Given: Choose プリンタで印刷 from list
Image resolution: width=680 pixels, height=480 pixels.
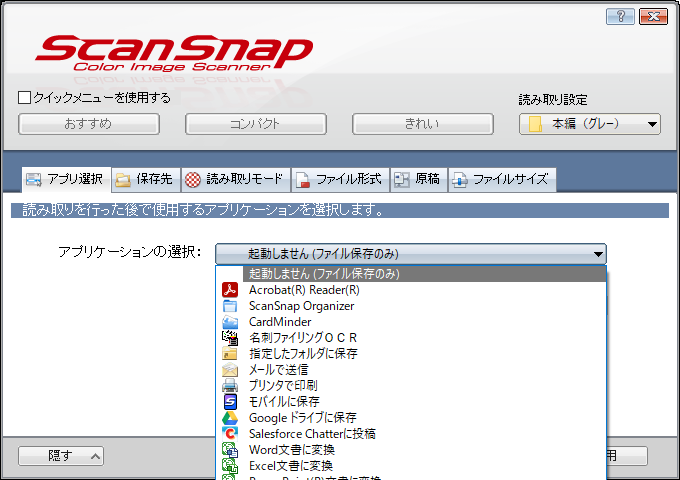Looking at the screenshot, I should point(411,385).
